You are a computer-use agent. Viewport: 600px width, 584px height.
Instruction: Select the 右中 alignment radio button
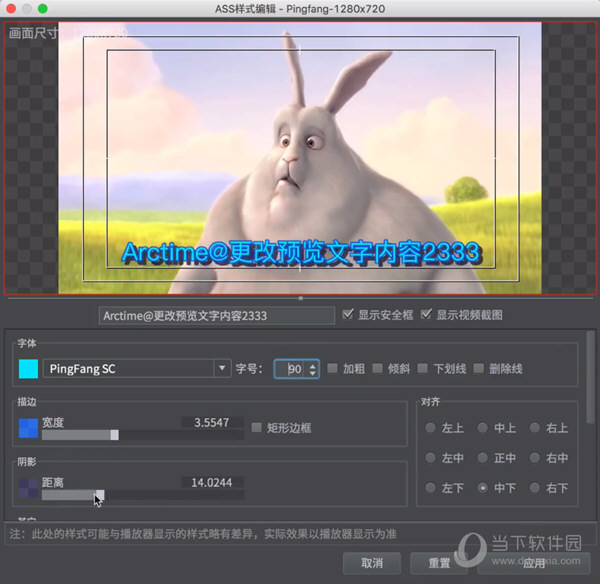535,457
